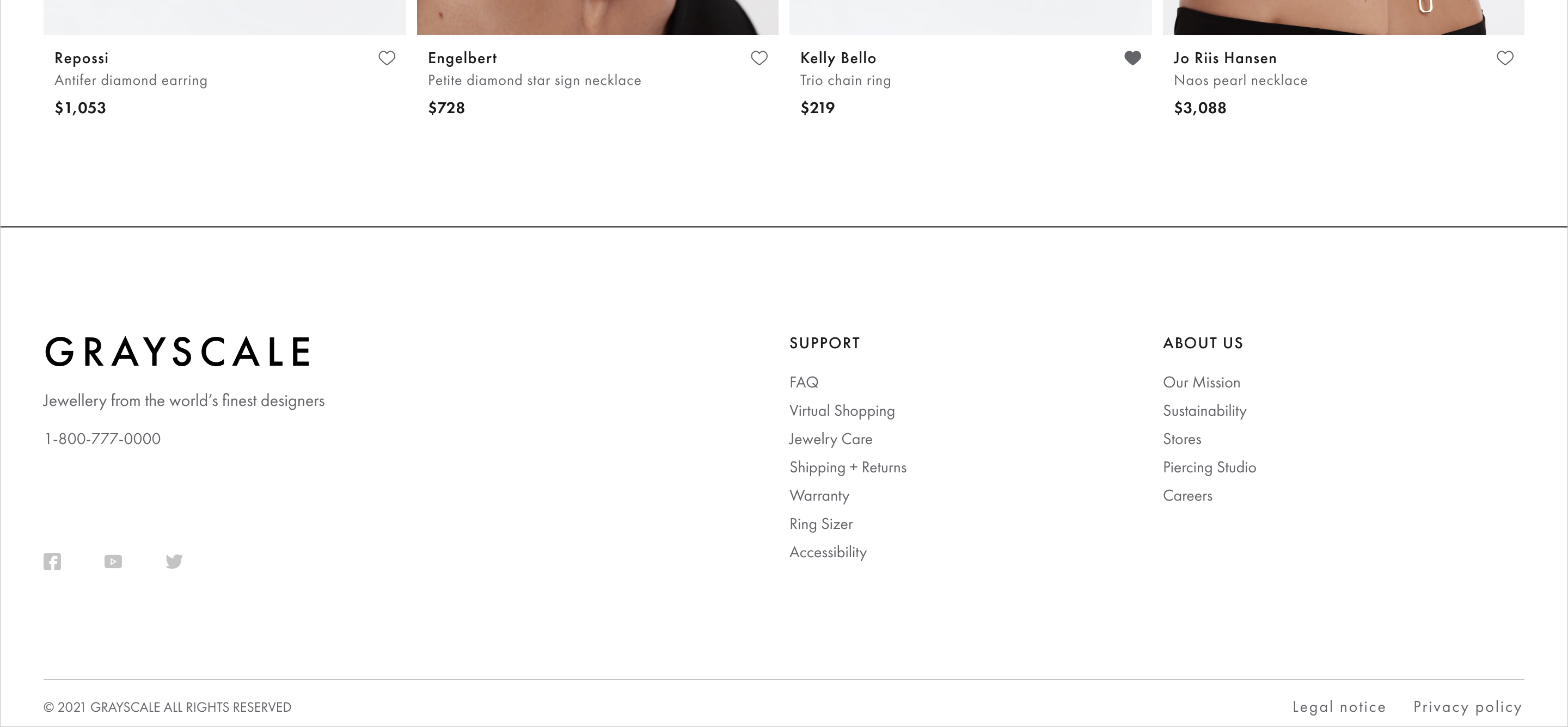Call the 1-800-777-0000 phone number
Screen dimensions: 1568x727
[x=103, y=439]
